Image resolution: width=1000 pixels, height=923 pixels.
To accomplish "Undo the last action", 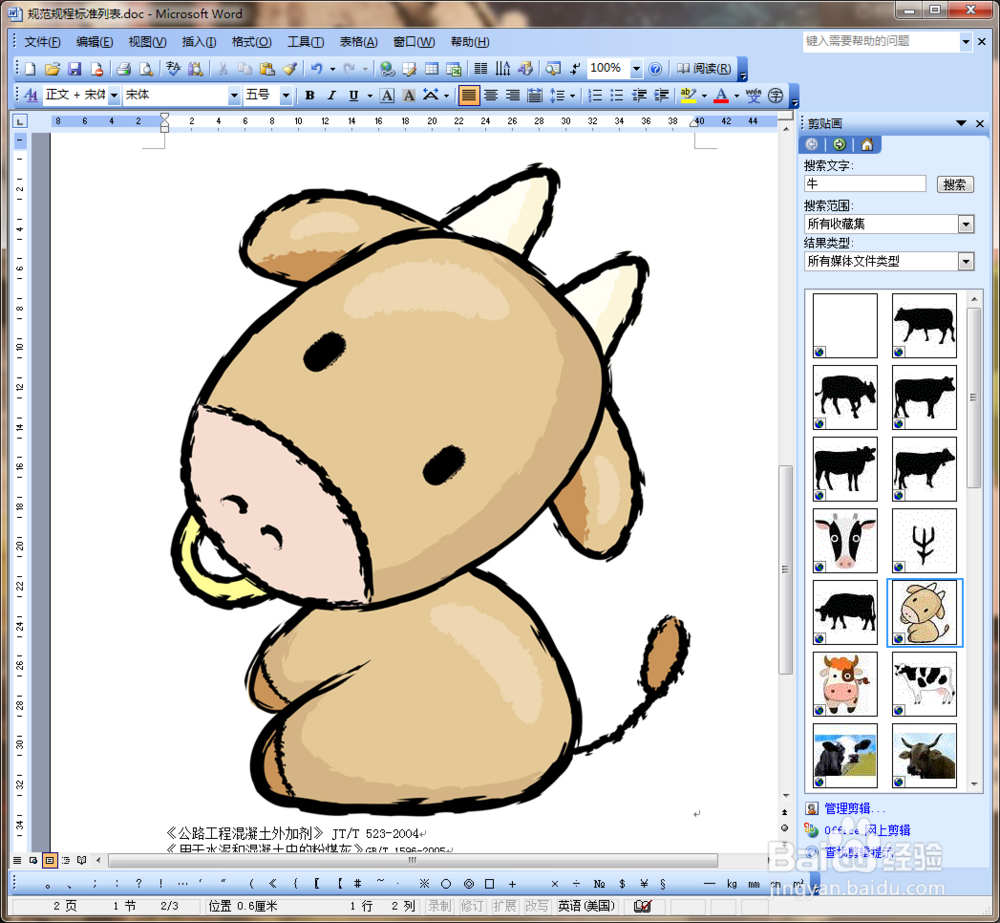I will (316, 68).
